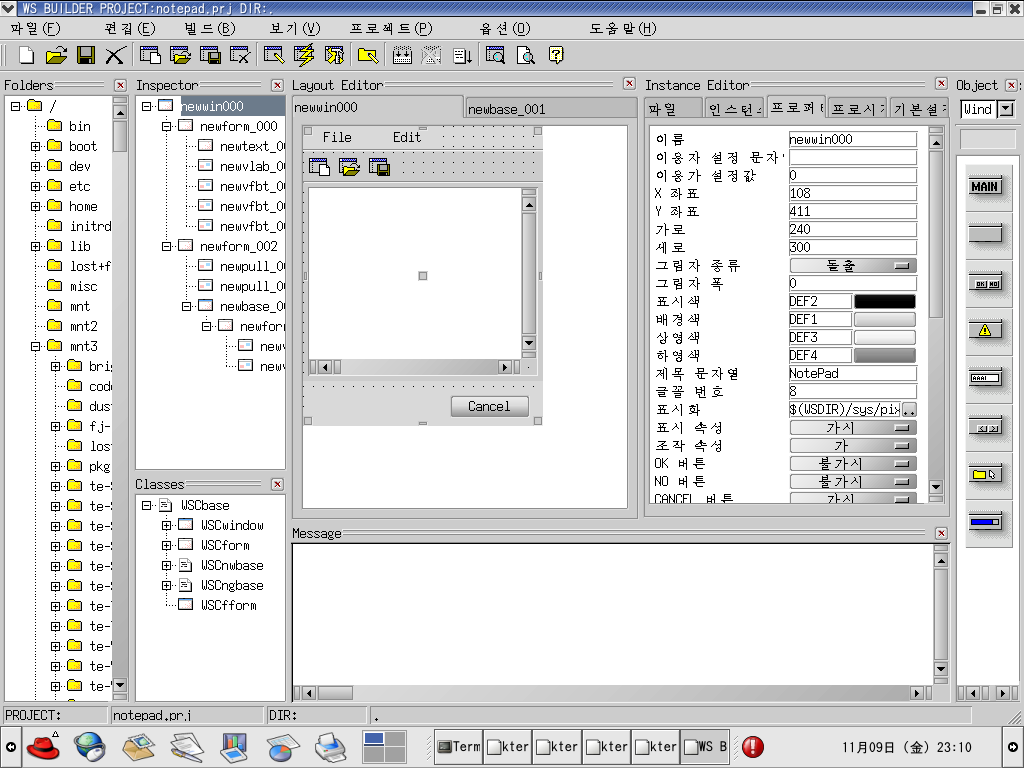The height and width of the screenshot is (768, 1024).
Task: Click the window magnifier search icon
Action: (496, 56)
